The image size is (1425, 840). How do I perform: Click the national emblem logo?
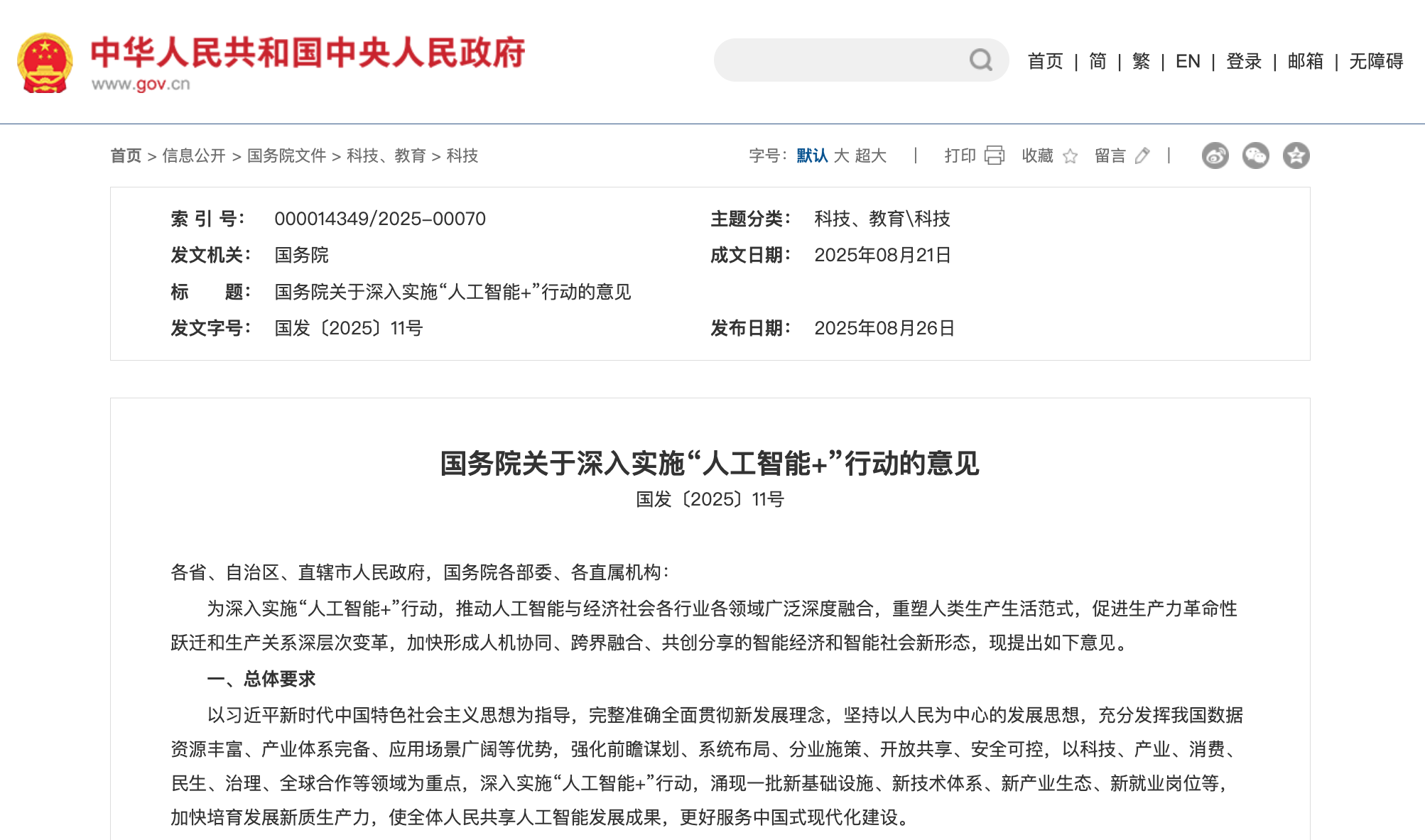click(x=45, y=62)
